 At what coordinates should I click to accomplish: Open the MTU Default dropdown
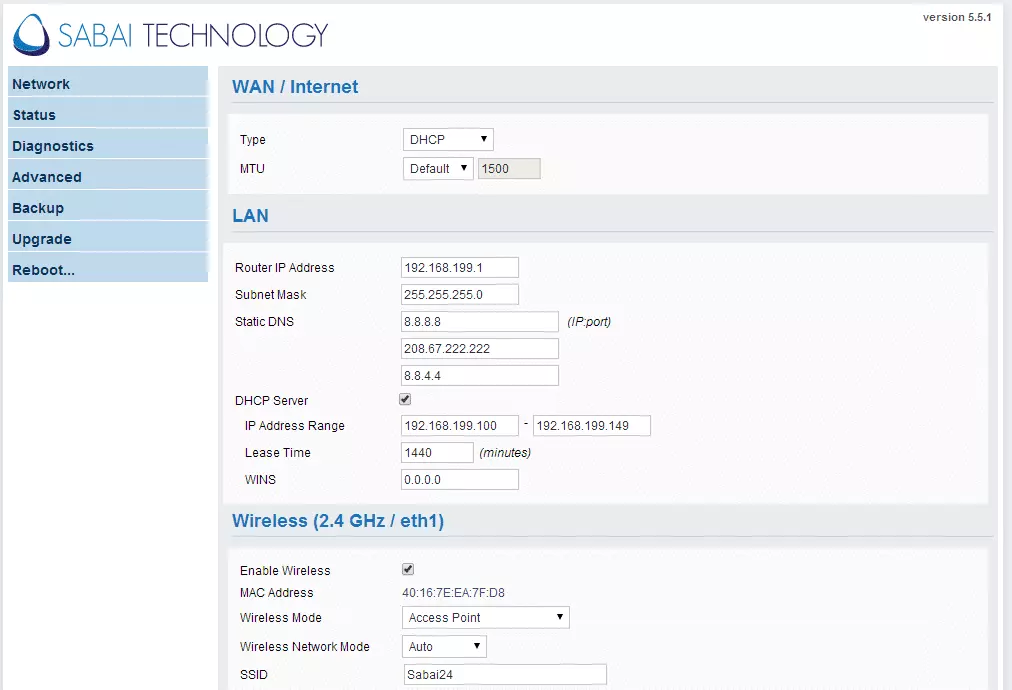click(x=438, y=169)
